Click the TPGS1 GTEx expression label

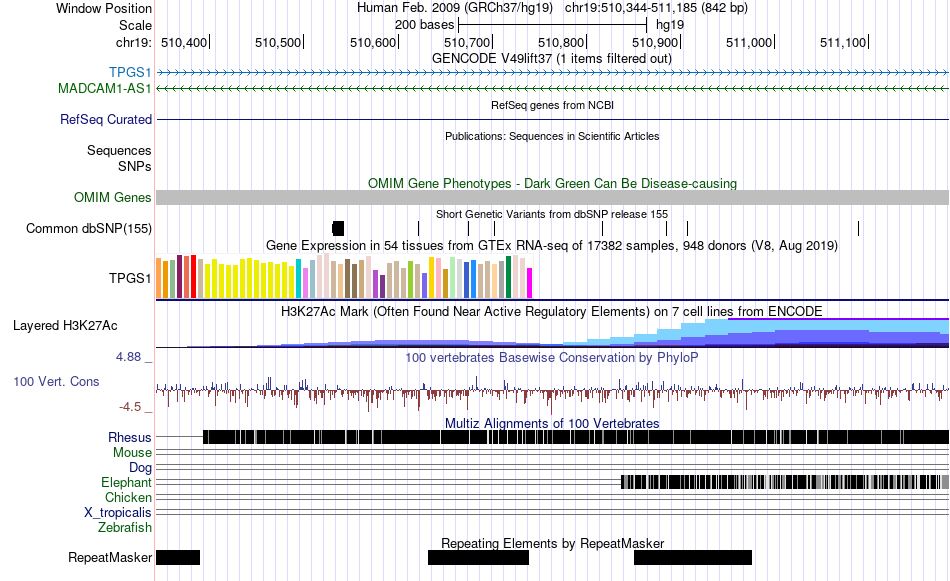click(130, 278)
